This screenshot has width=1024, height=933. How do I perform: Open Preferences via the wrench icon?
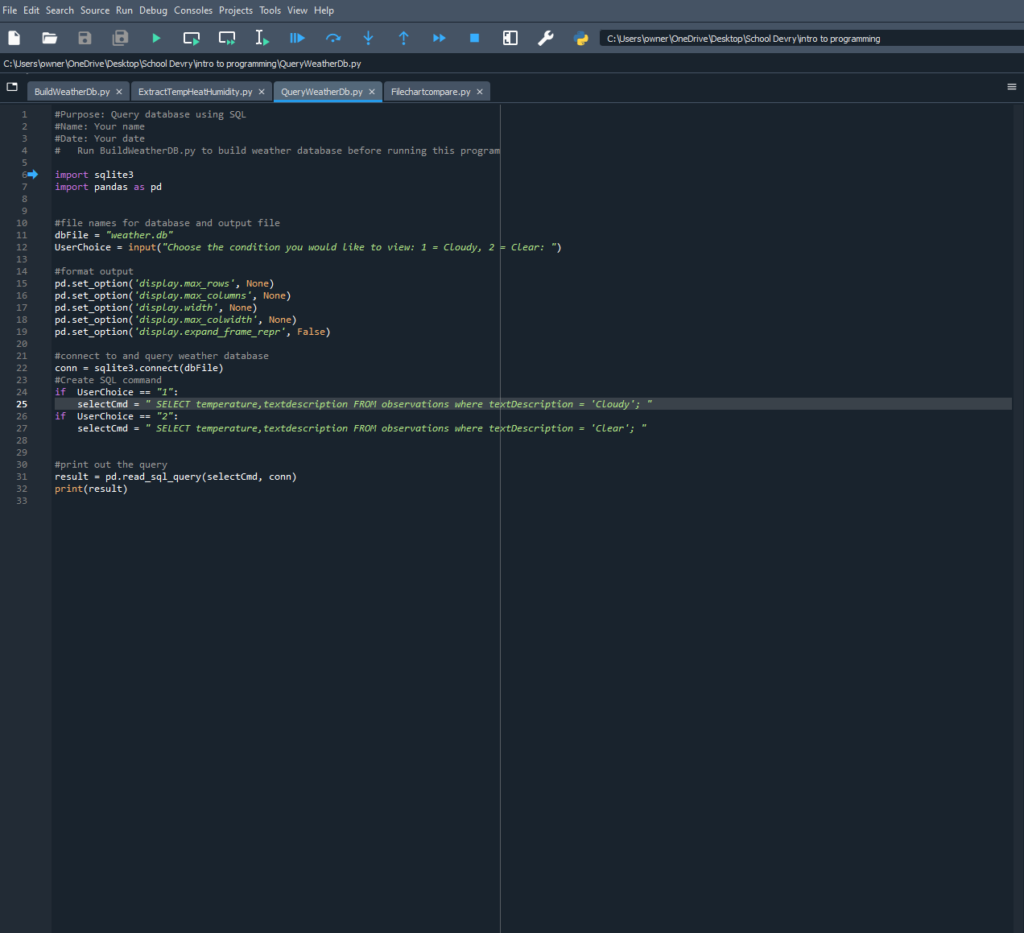[545, 38]
